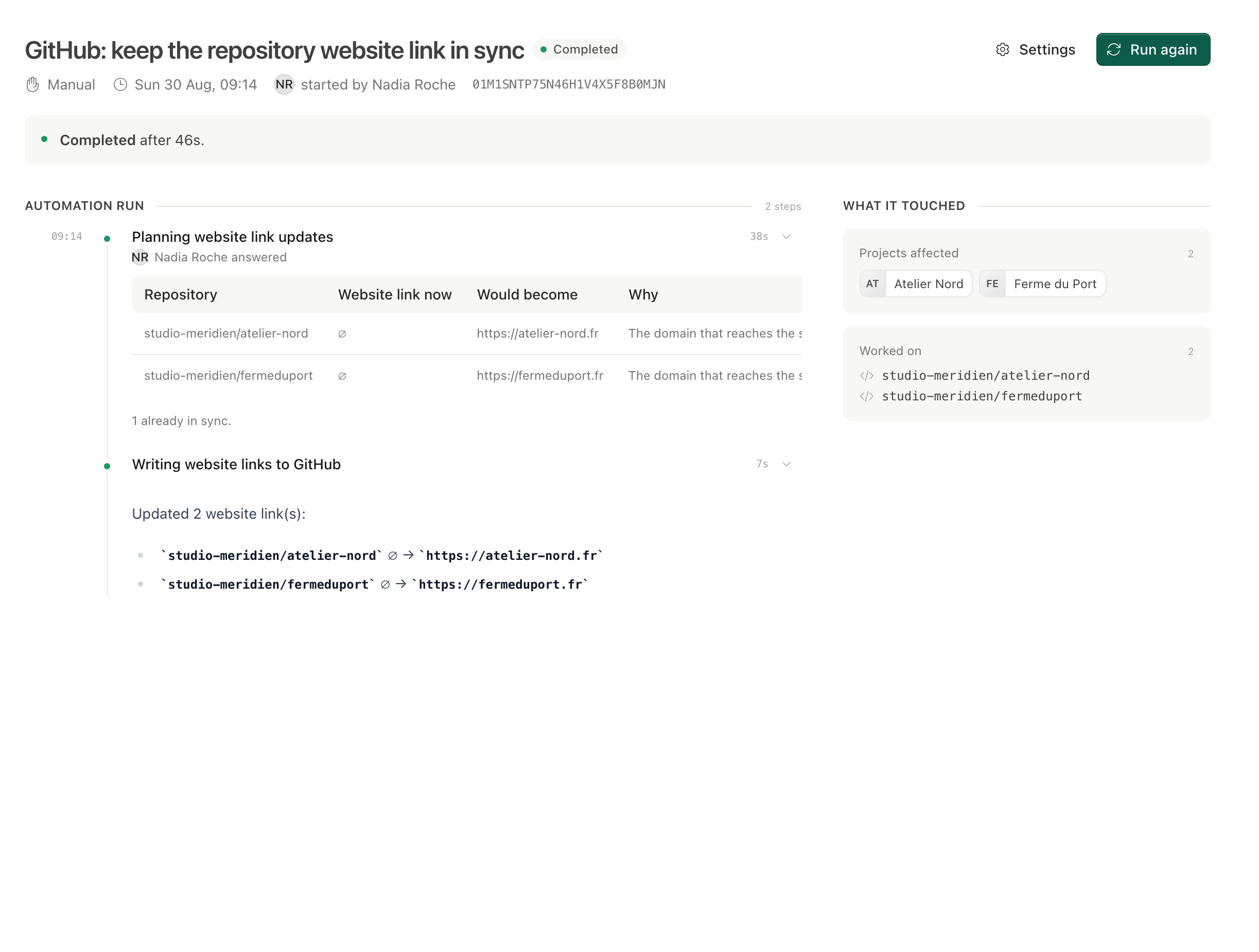This screenshot has height=952, width=1259.
Task: Click the Why text in the fermeduport row
Action: pos(715,376)
